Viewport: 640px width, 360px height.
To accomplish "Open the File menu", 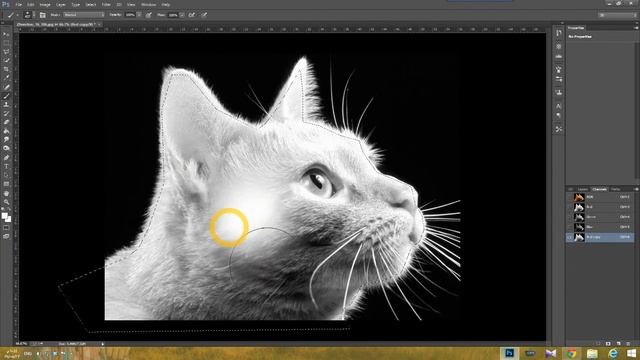I will click(18, 4).
